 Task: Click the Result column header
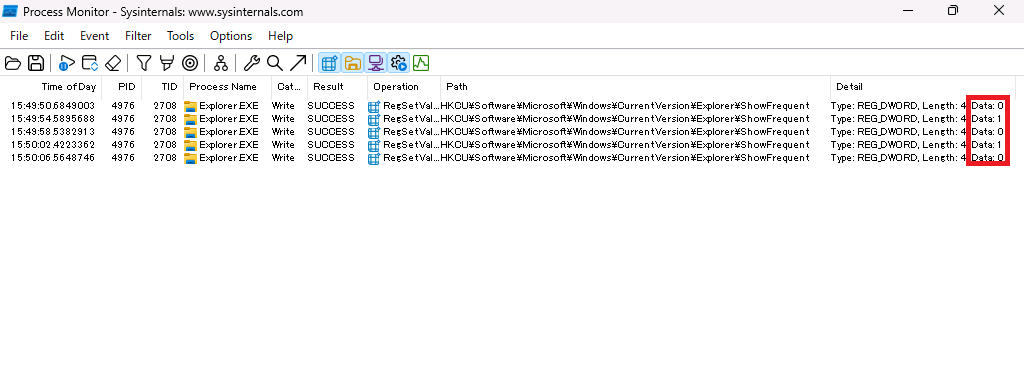tap(337, 86)
